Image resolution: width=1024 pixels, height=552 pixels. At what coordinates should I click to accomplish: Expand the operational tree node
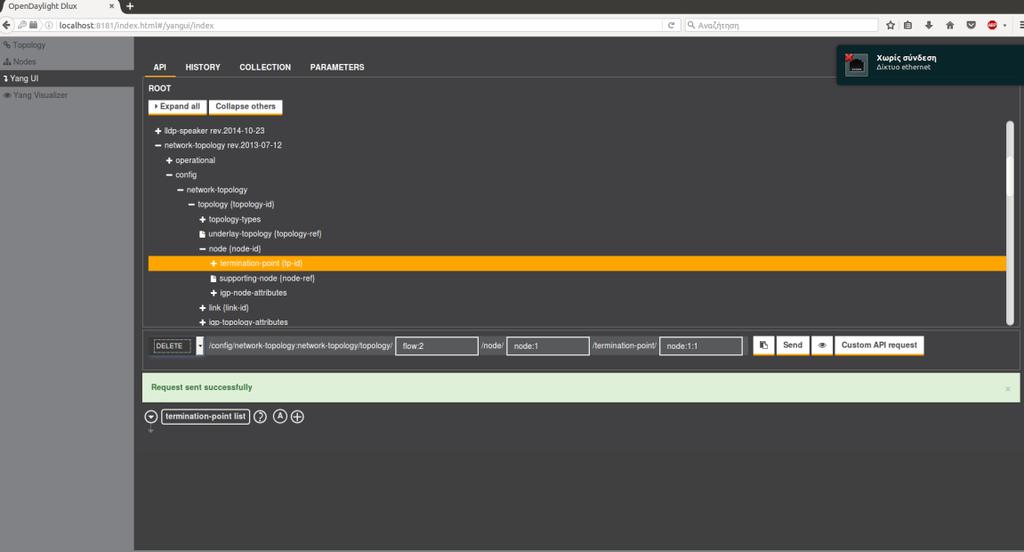click(x=169, y=160)
